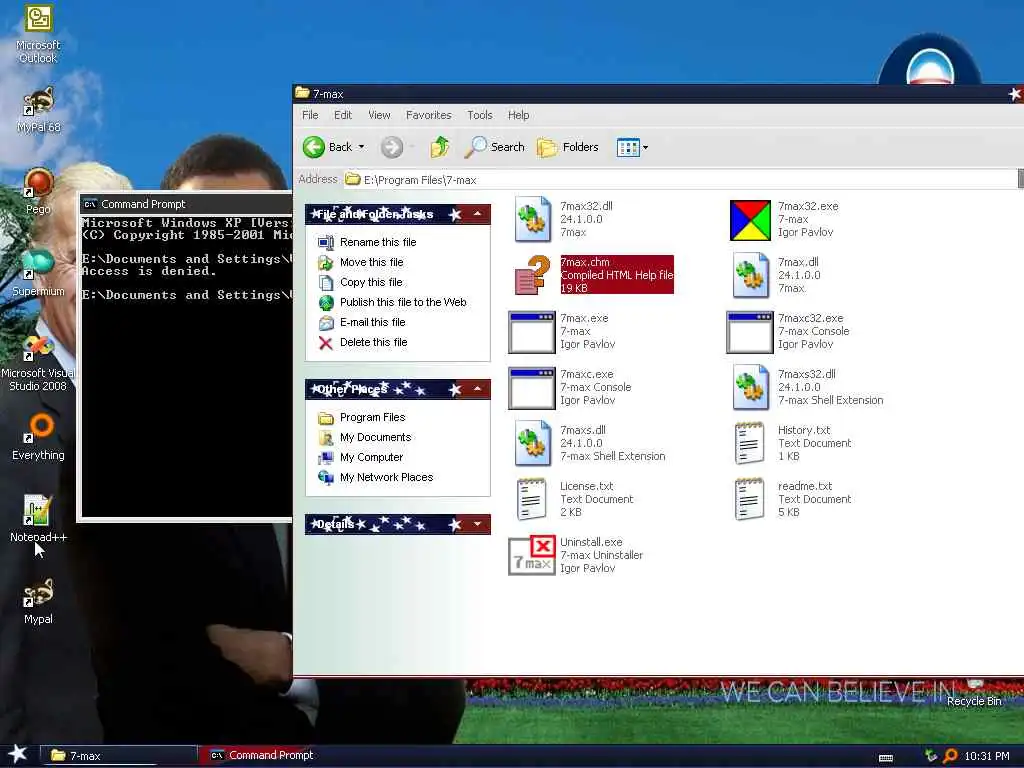Image resolution: width=1024 pixels, height=768 pixels.
Task: Select the History.txt document icon
Action: 750,443
